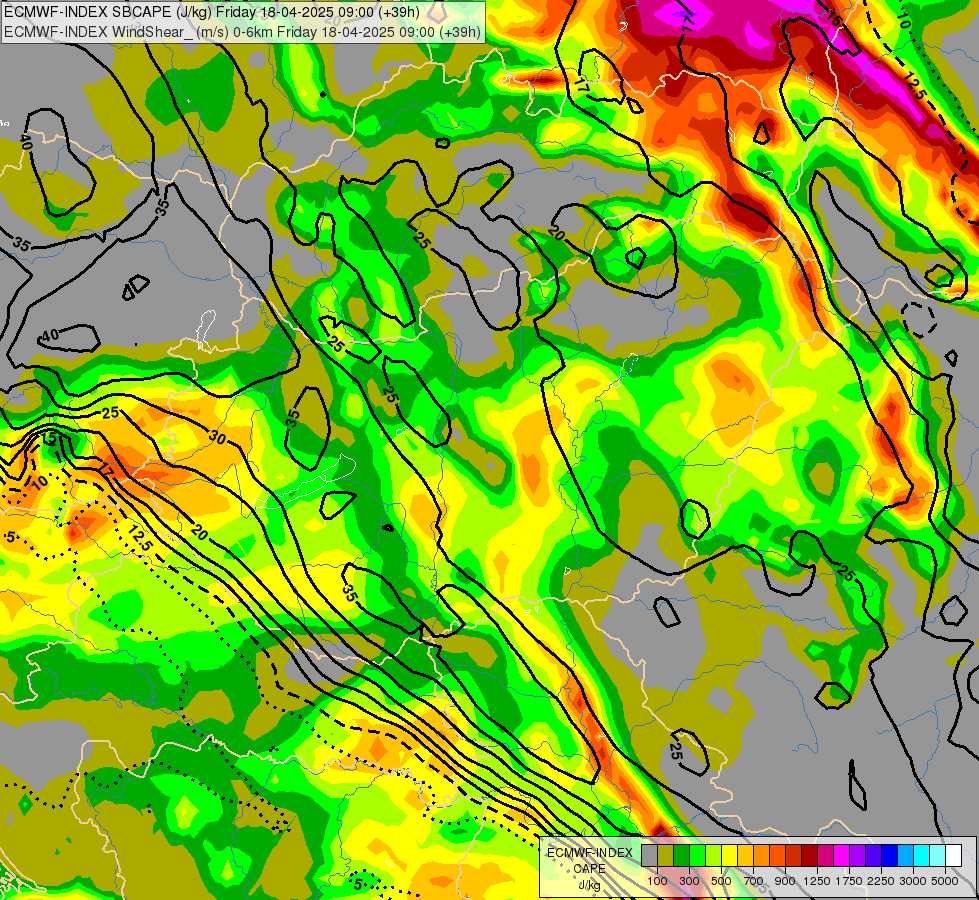The height and width of the screenshot is (900, 979).
Task: Click the '1750' legend scale label
Action: tap(849, 881)
